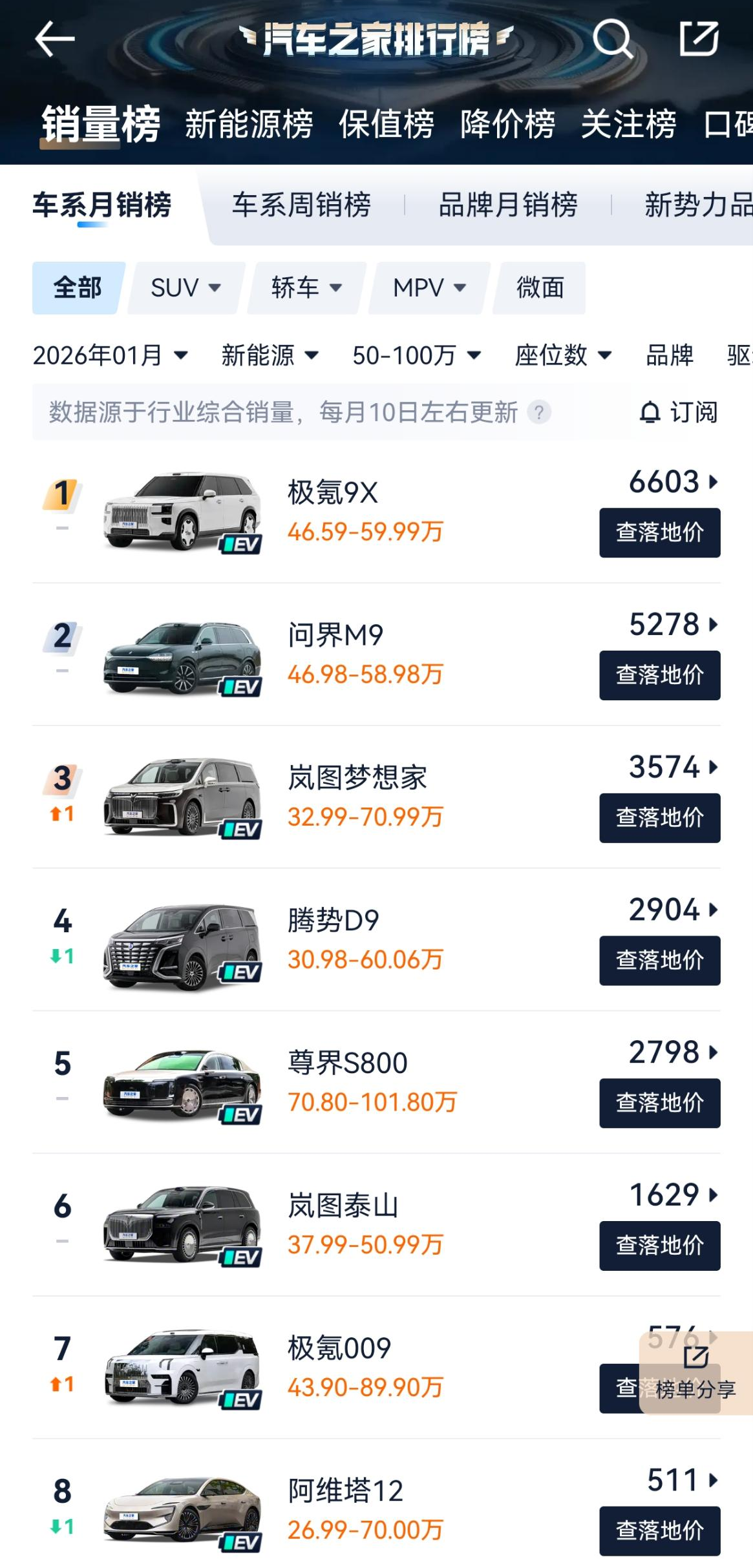The image size is (753, 1568).
Task: Switch to the 新能源榜 tab
Action: click(249, 124)
